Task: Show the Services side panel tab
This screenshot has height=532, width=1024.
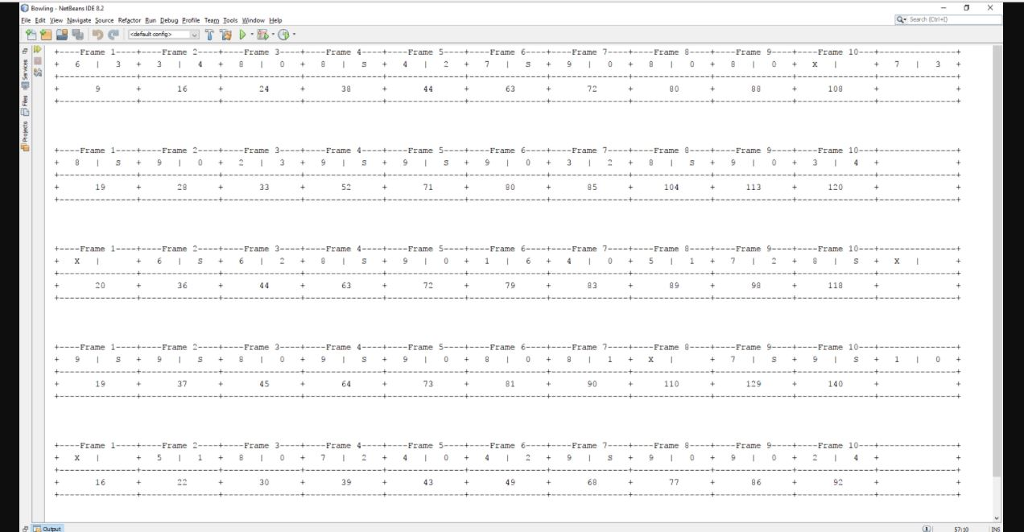Action: (x=25, y=73)
